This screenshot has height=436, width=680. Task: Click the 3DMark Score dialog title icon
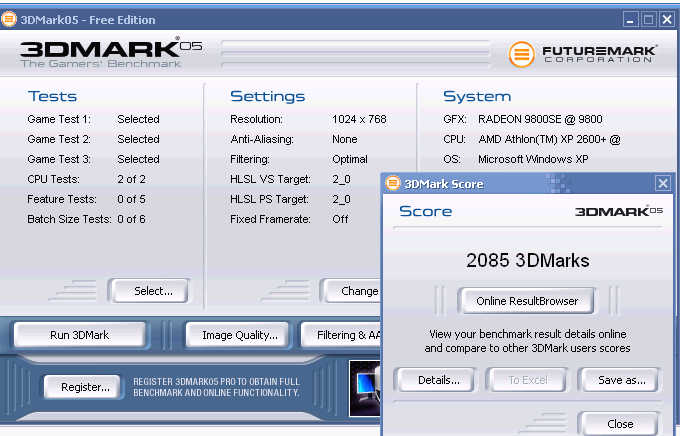coord(393,183)
